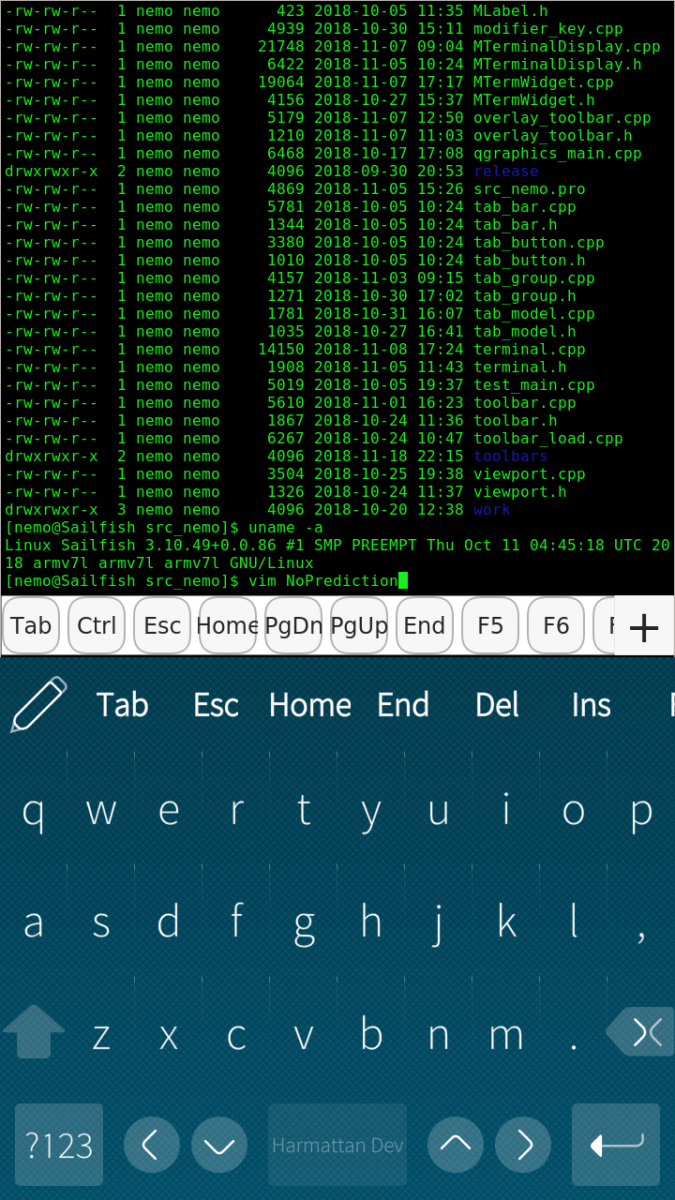675x1200 pixels.
Task: Tap the shift arrow key
Action: coord(34,1031)
